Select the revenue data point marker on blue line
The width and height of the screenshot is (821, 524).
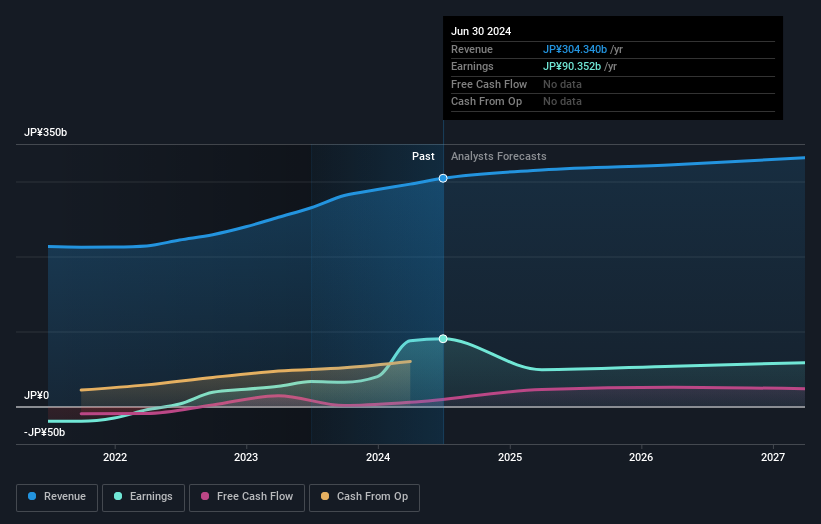pyautogui.click(x=443, y=179)
